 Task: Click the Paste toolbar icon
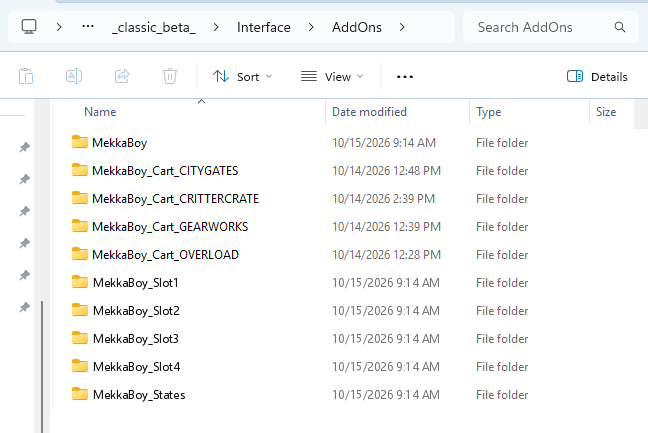26,76
